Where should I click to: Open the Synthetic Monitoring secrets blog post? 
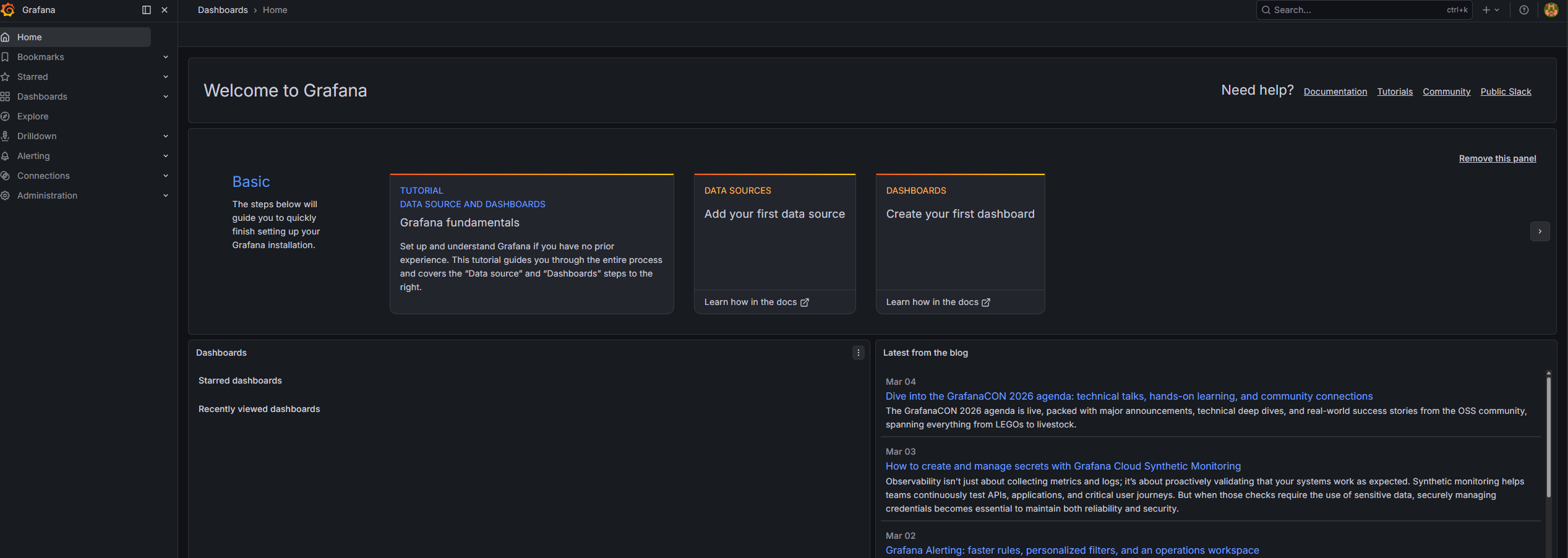click(x=1063, y=466)
